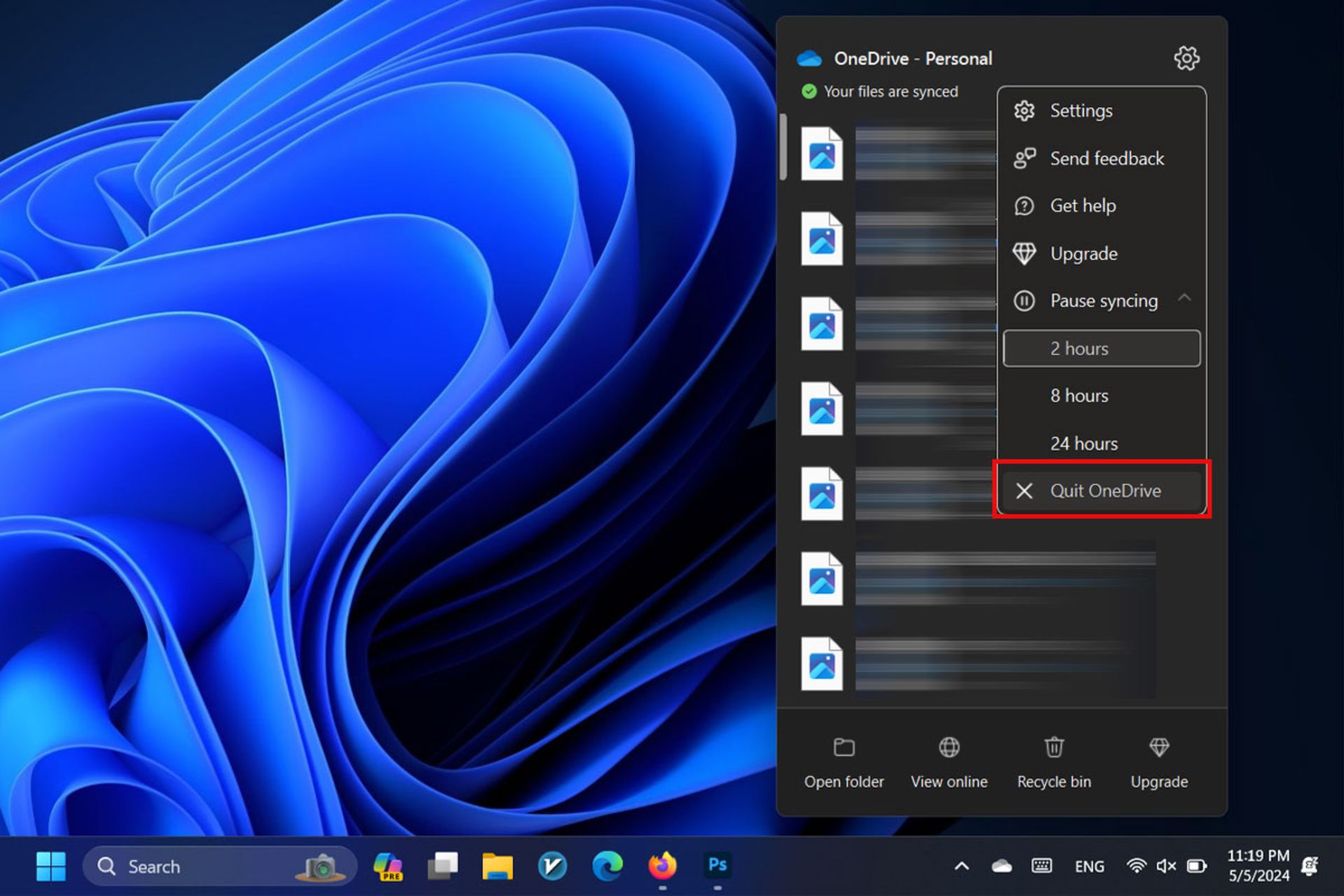Click the synced status checkmark icon
This screenshot has height=896, width=1344.
pyautogui.click(x=803, y=91)
